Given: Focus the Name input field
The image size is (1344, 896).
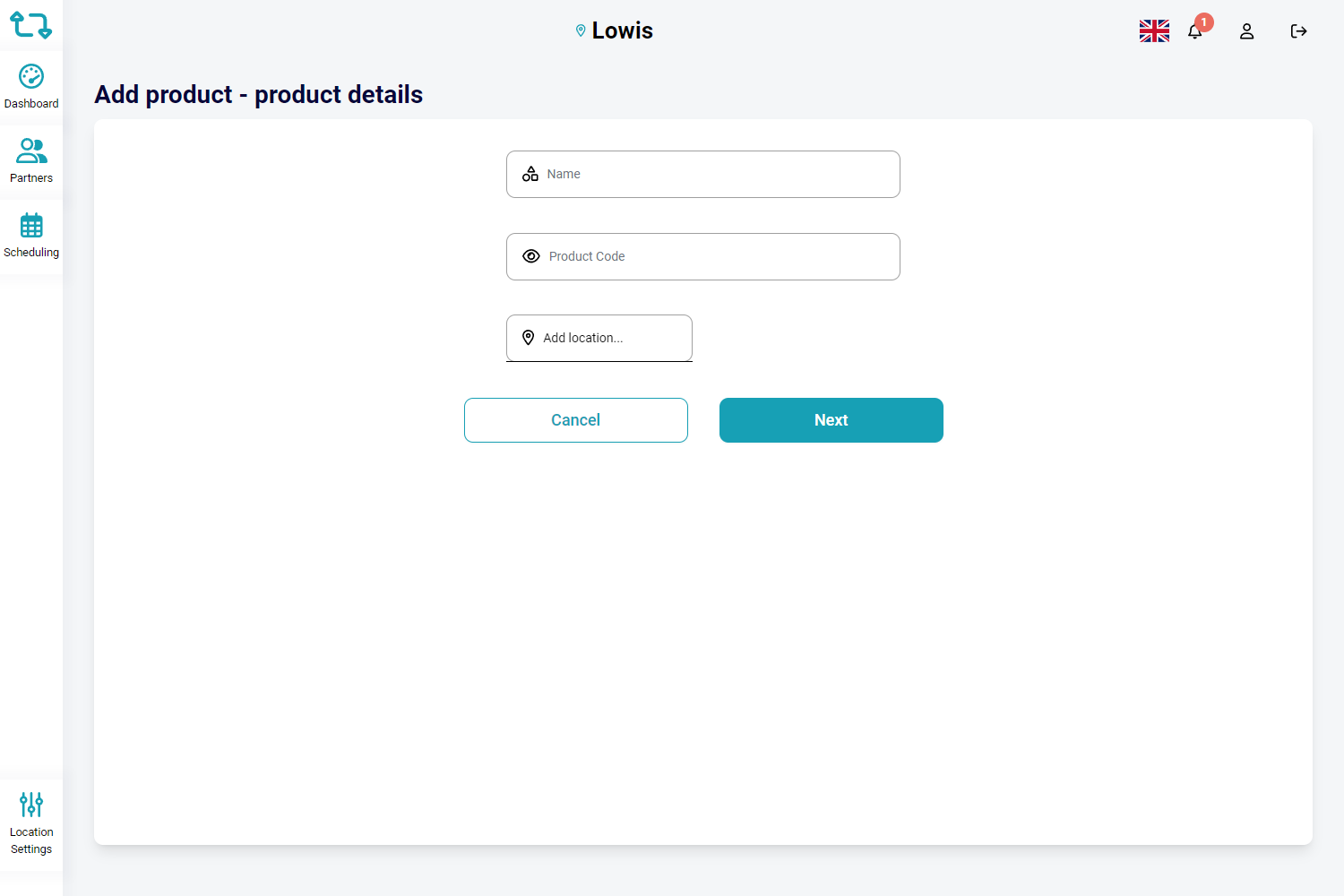Looking at the screenshot, I should (x=717, y=174).
